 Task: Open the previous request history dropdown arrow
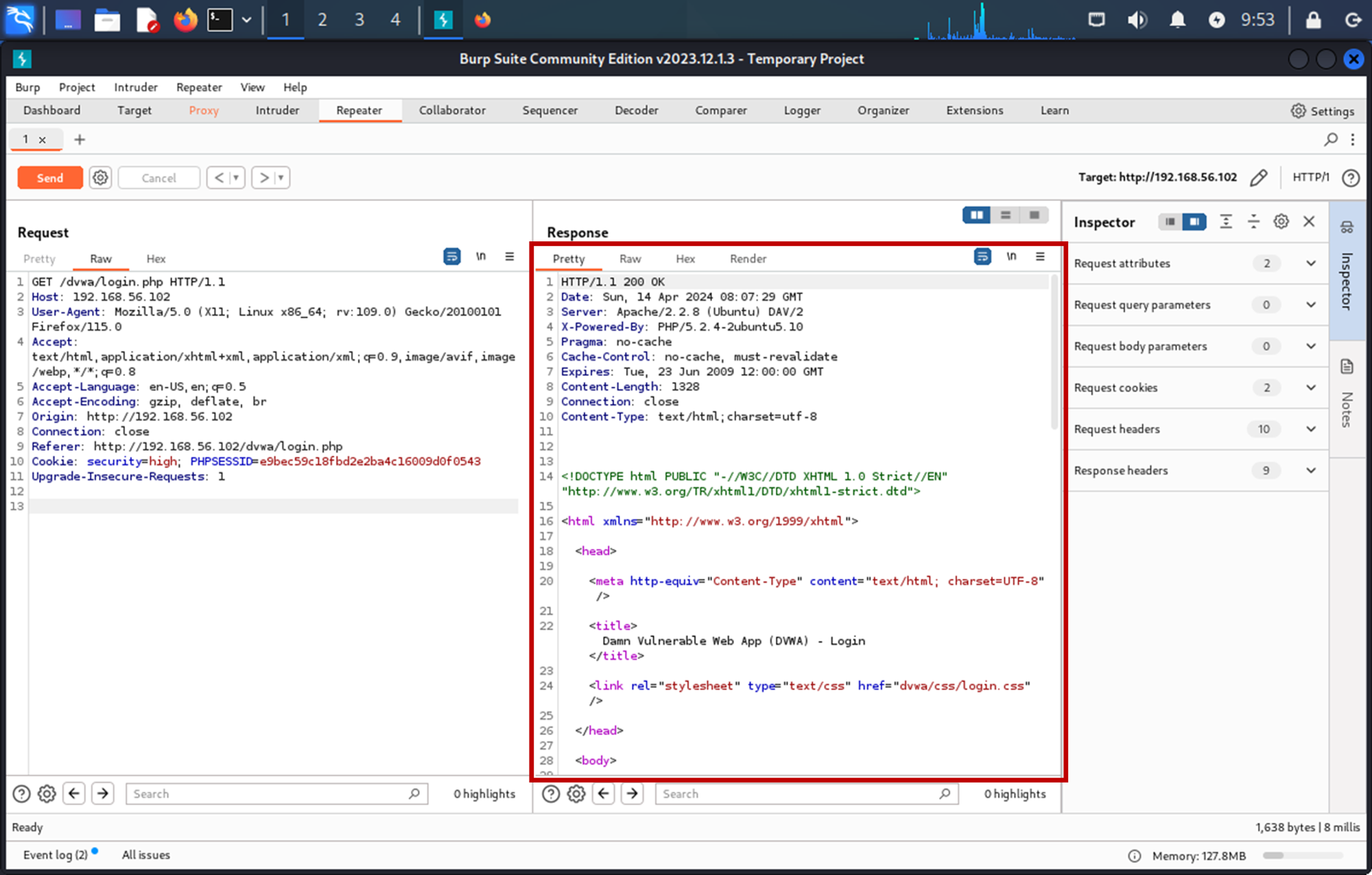pos(237,178)
